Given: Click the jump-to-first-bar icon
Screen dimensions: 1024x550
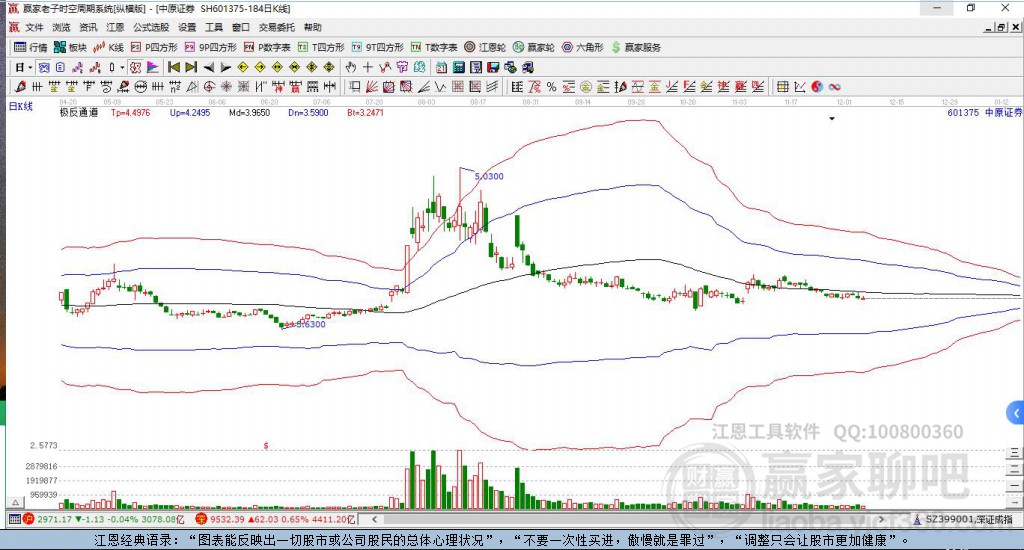Looking at the screenshot, I should (x=174, y=67).
